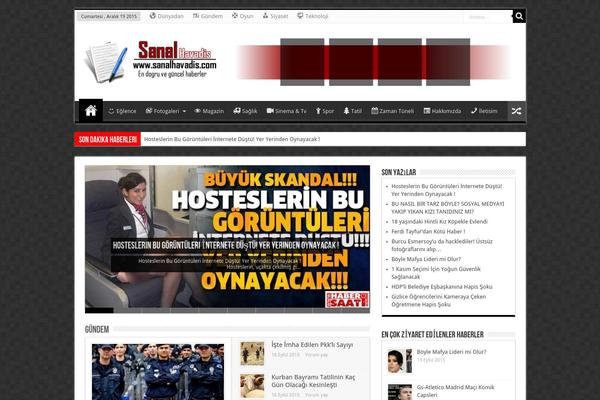The height and width of the screenshot is (400, 600).
Task: Click the soccer ball icon beside Oyun
Action: click(x=235, y=16)
